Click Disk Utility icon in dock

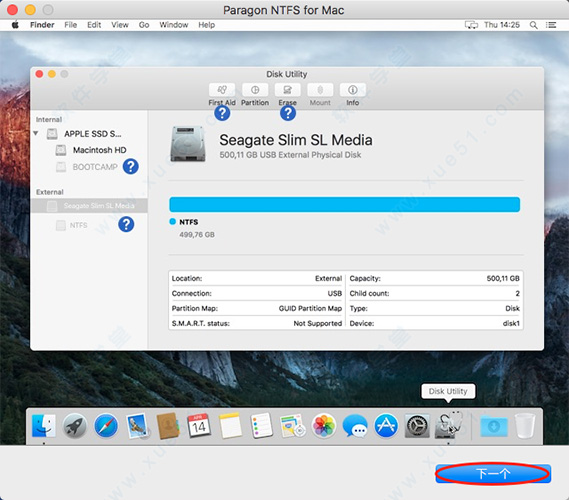[449, 425]
